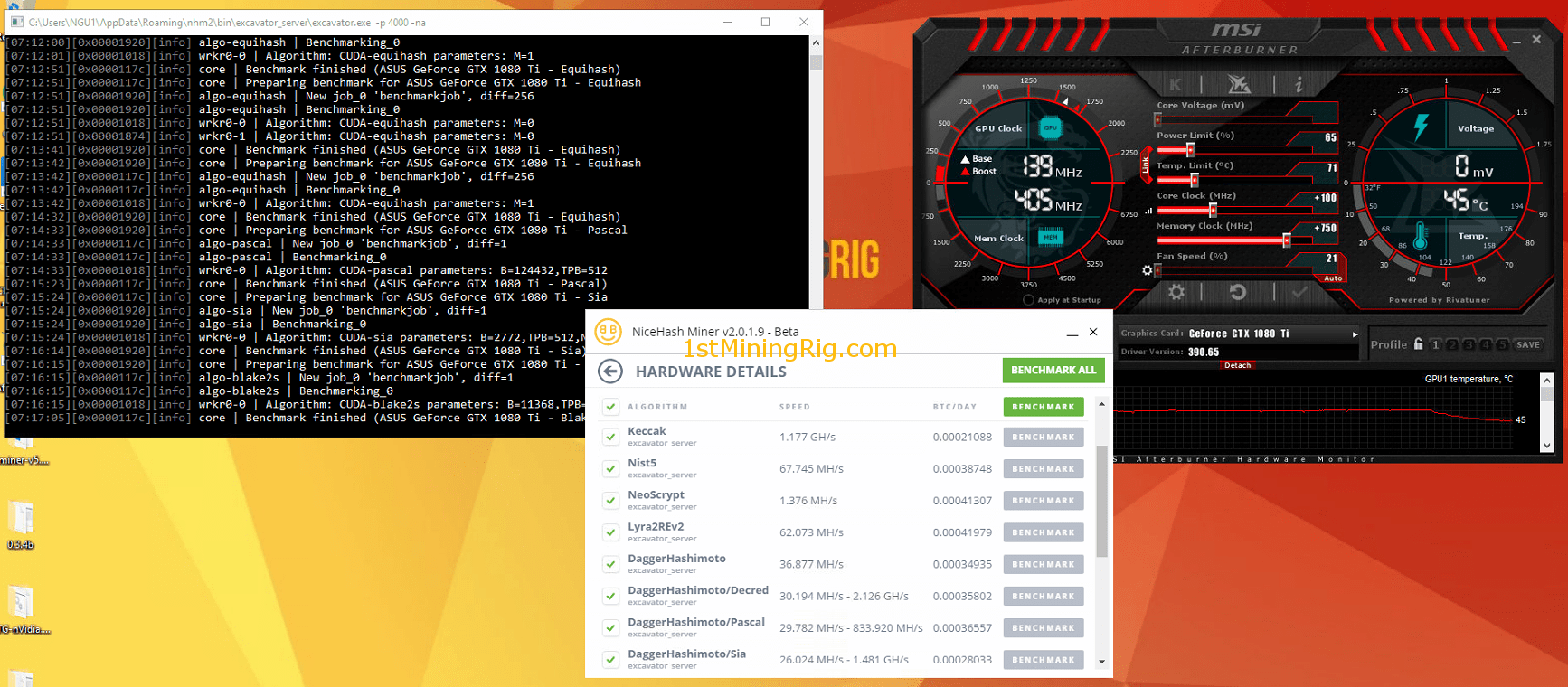Reset Afterburner settings with the circular arrow icon
The image size is (1568, 687).
(x=1238, y=292)
